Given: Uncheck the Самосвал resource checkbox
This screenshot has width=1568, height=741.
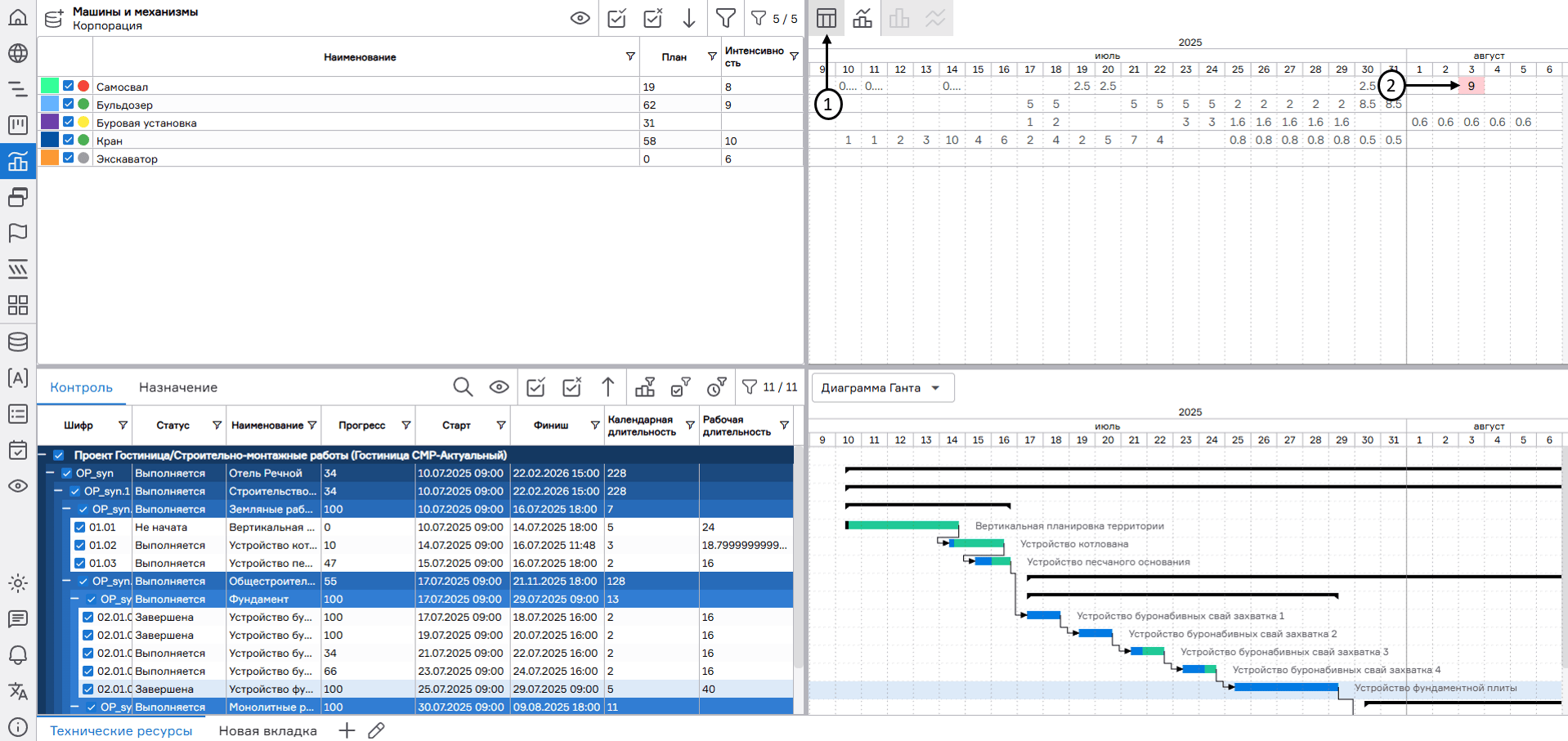Looking at the screenshot, I should 69,86.
